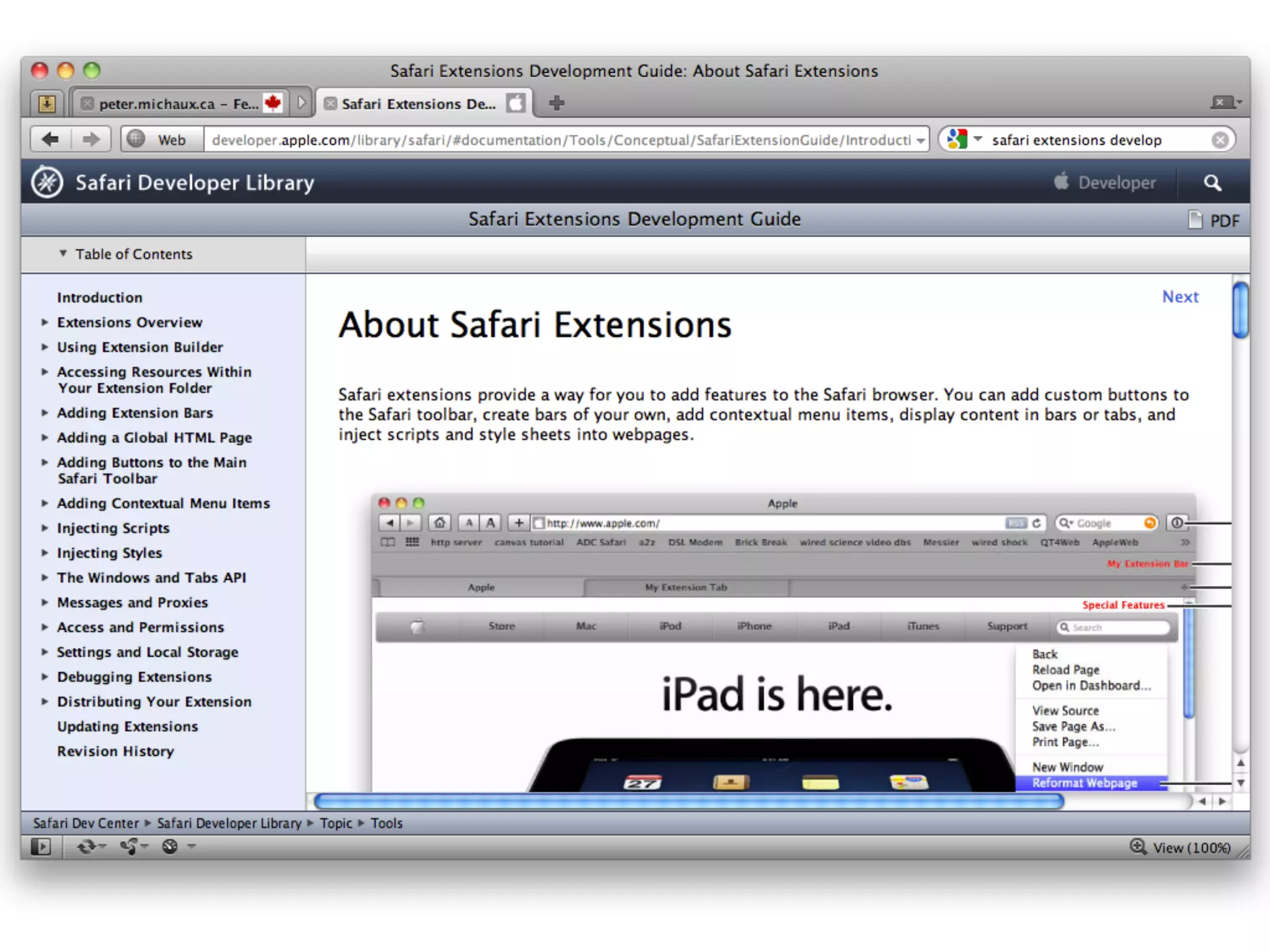Expand the Injecting Scripts section

[x=45, y=528]
